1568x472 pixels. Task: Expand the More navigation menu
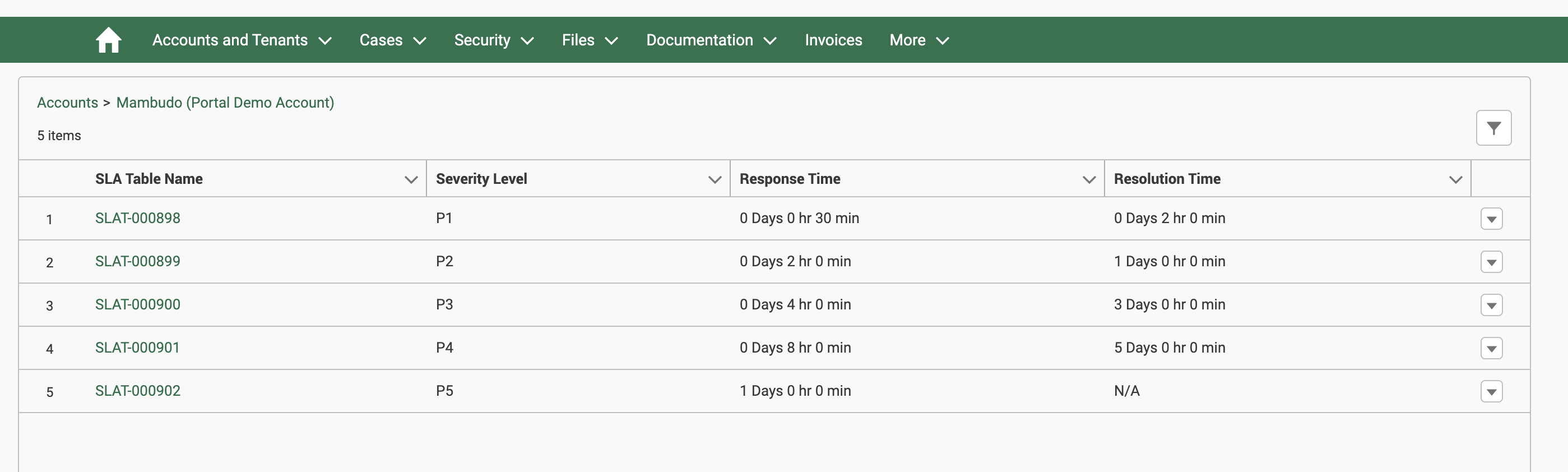pos(918,40)
